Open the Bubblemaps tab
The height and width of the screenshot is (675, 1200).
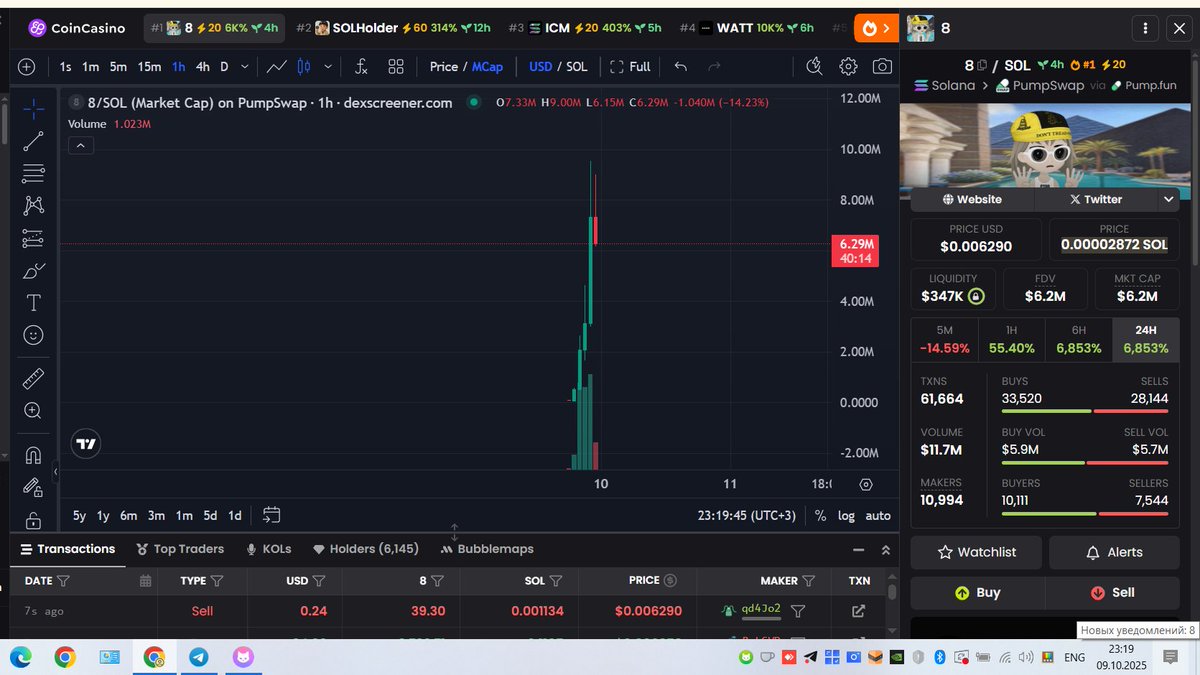click(x=487, y=549)
